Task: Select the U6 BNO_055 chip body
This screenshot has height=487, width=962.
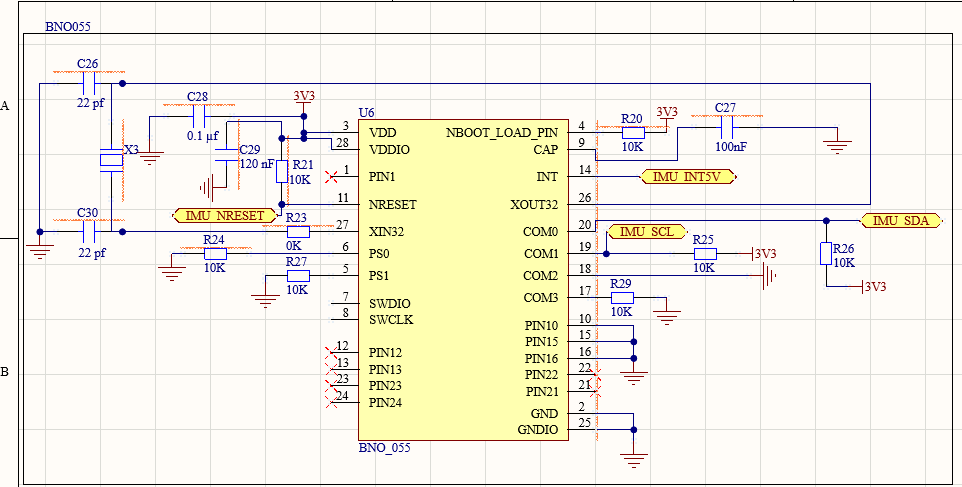Action: (463, 280)
